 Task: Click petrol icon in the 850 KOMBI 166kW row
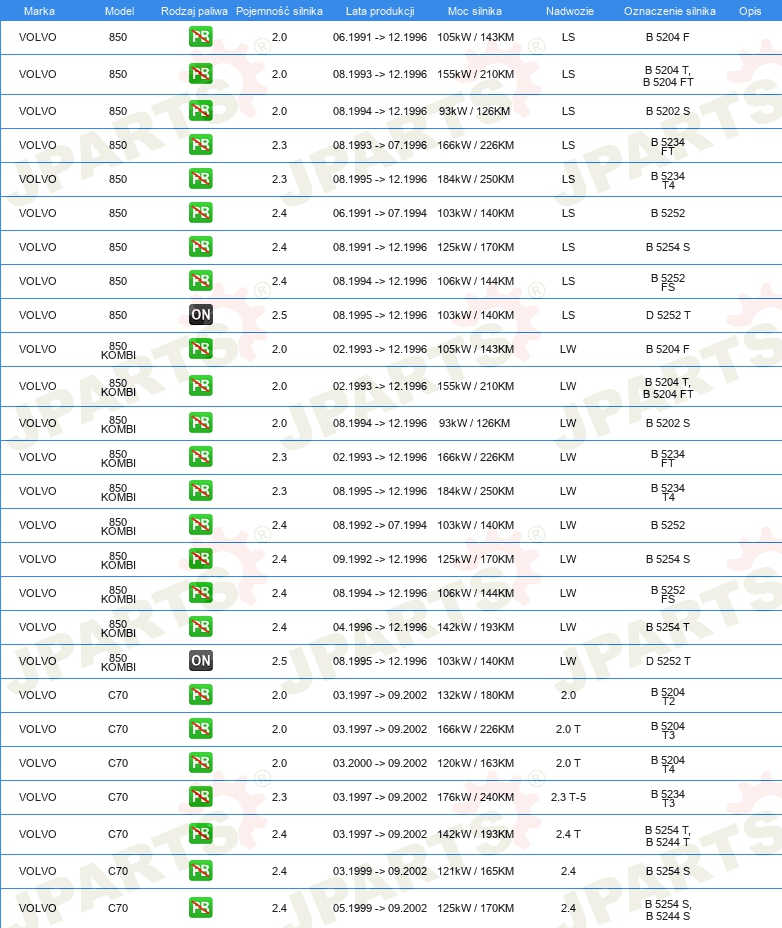tap(201, 457)
